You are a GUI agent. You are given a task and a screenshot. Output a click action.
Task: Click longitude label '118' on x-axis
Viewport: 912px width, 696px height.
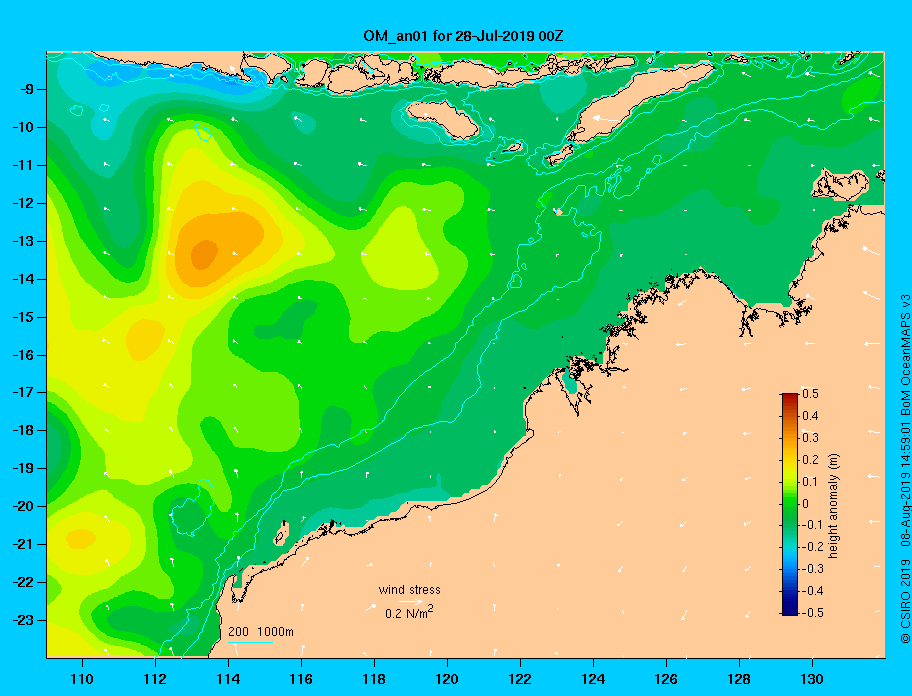coord(374,679)
